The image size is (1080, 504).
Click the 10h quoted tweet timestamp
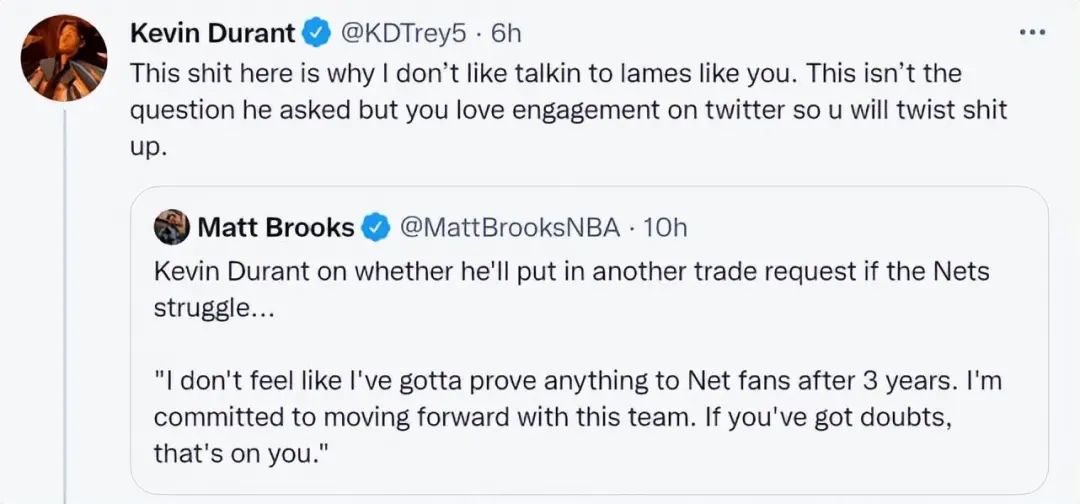click(665, 228)
